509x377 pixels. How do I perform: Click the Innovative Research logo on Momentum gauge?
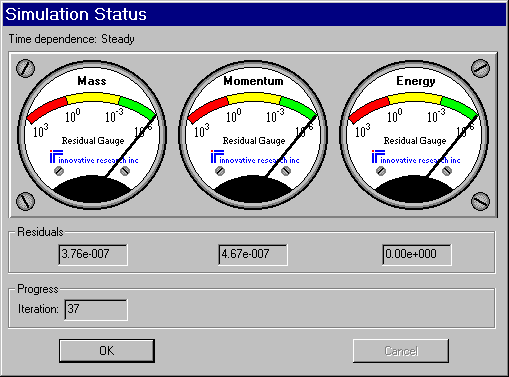[255, 157]
